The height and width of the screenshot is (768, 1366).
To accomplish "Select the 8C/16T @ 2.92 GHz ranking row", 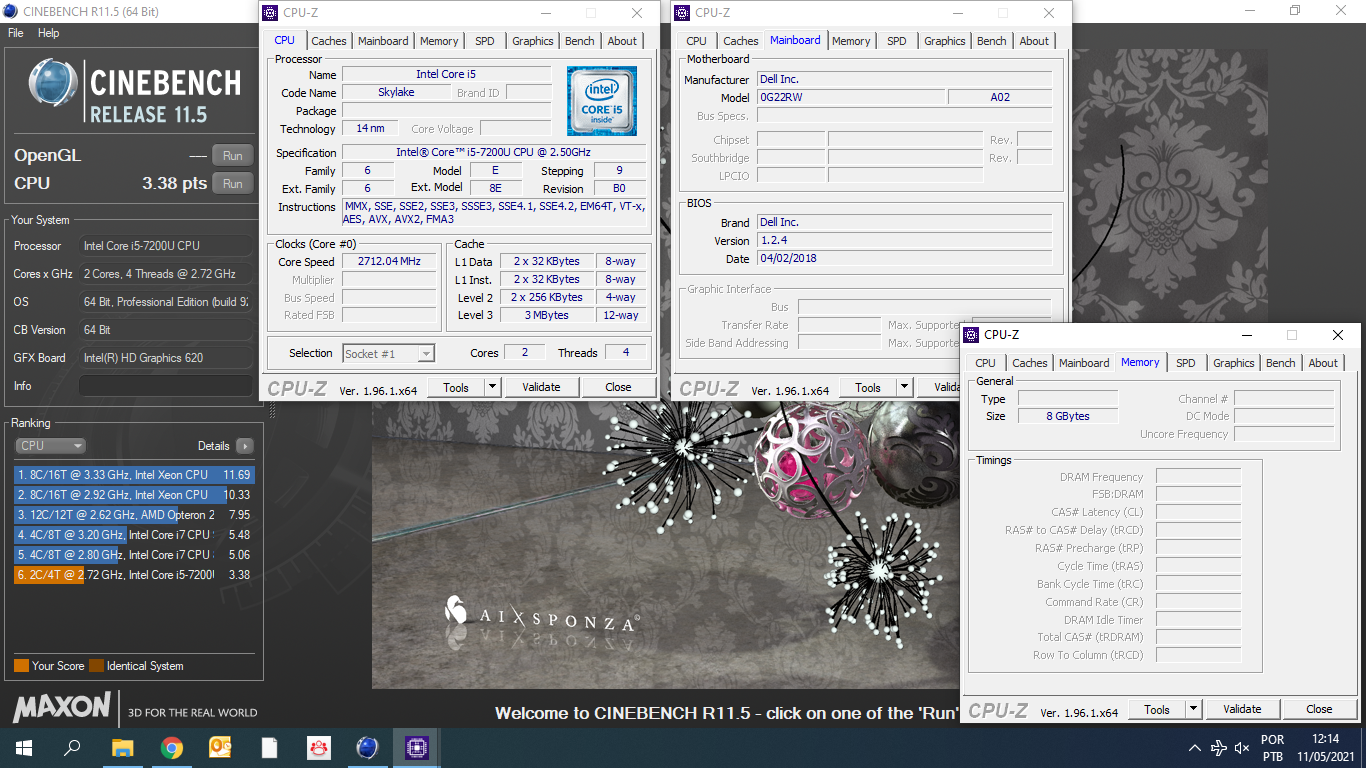I will coord(134,495).
